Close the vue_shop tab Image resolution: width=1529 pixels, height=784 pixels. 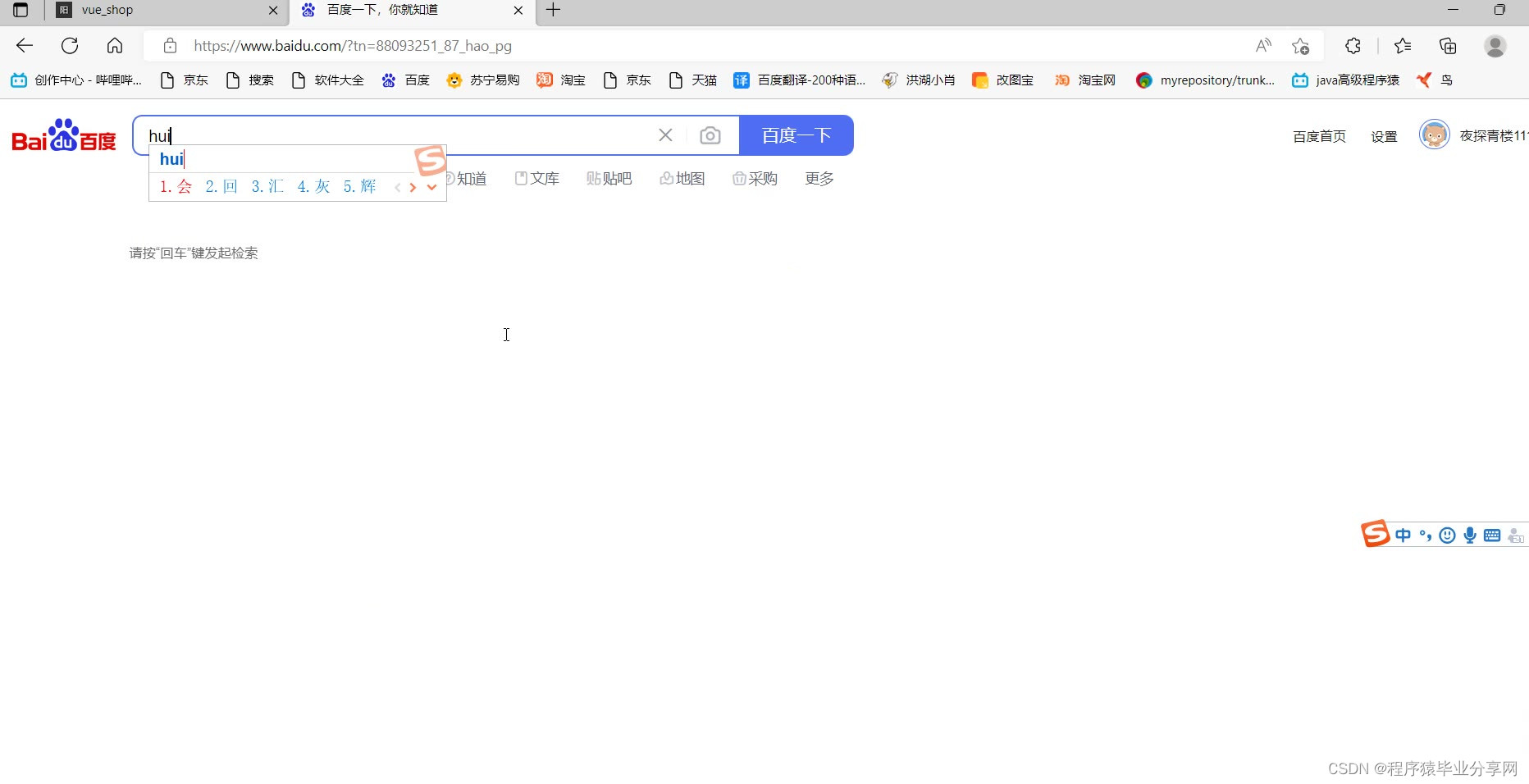click(273, 11)
